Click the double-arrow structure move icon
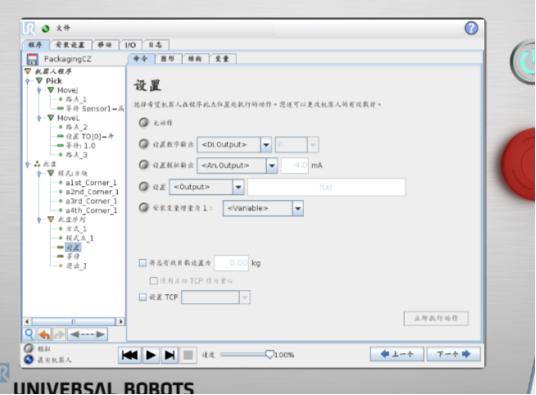This screenshot has height=395, width=536. pos(87,334)
